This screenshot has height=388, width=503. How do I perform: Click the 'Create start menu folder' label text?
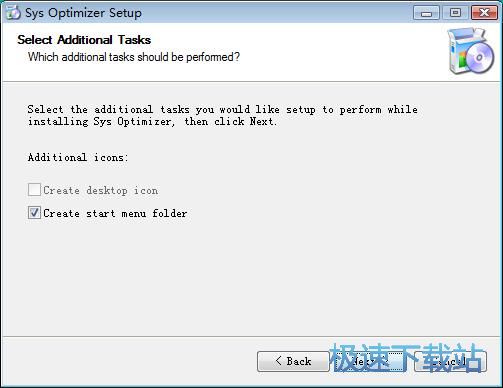(115, 213)
